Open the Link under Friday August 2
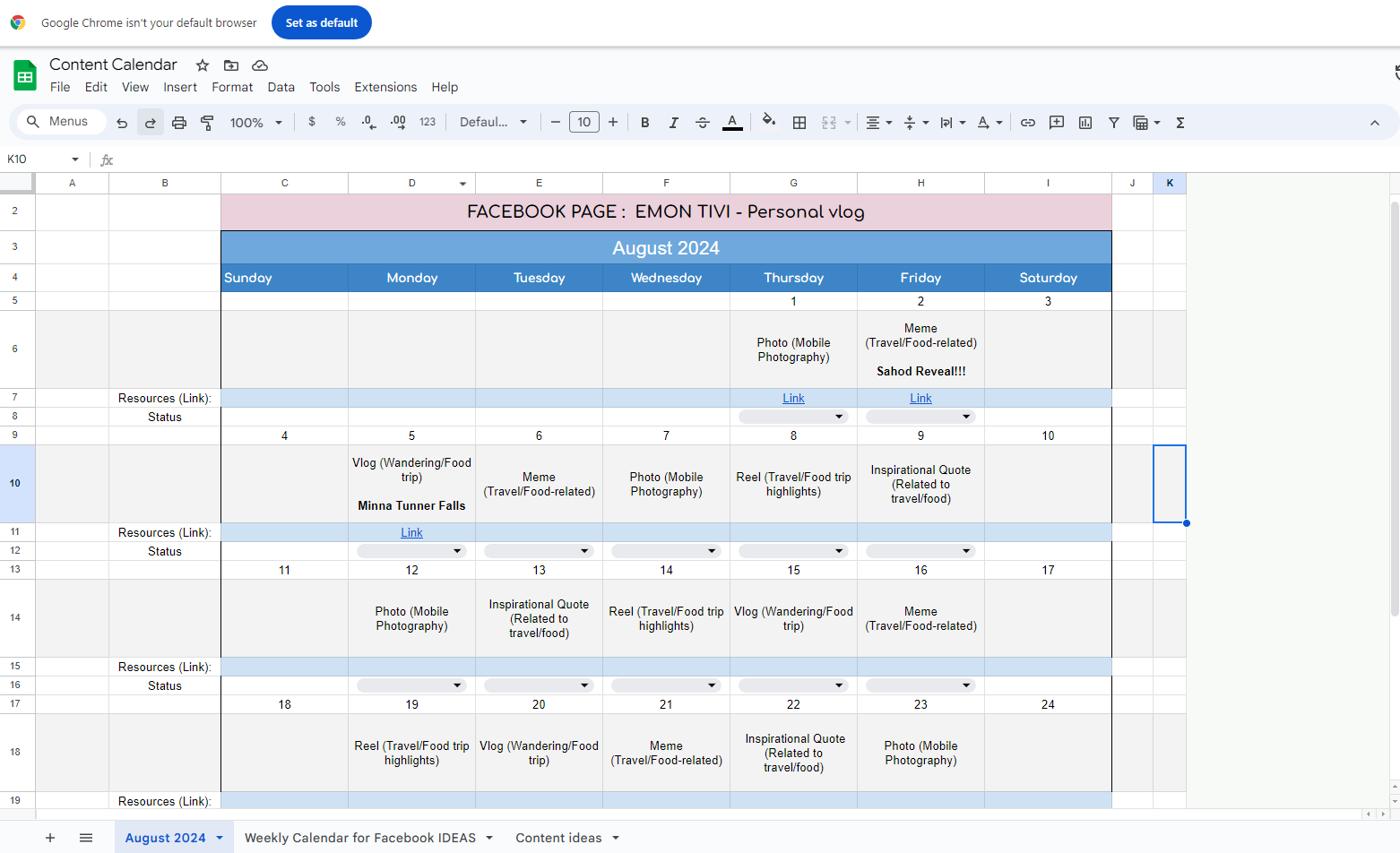The image size is (1400, 853). [x=920, y=399]
